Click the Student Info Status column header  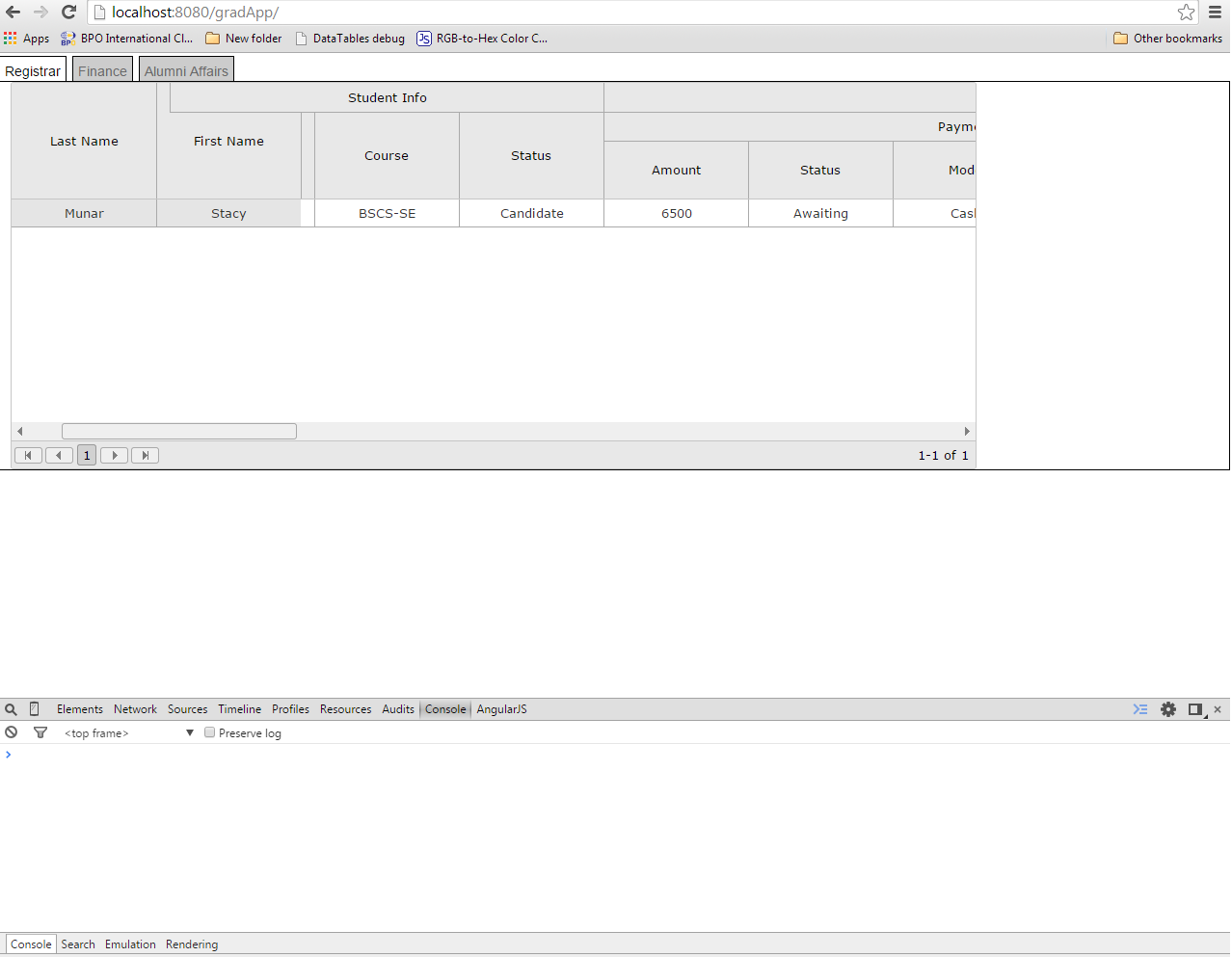[531, 155]
